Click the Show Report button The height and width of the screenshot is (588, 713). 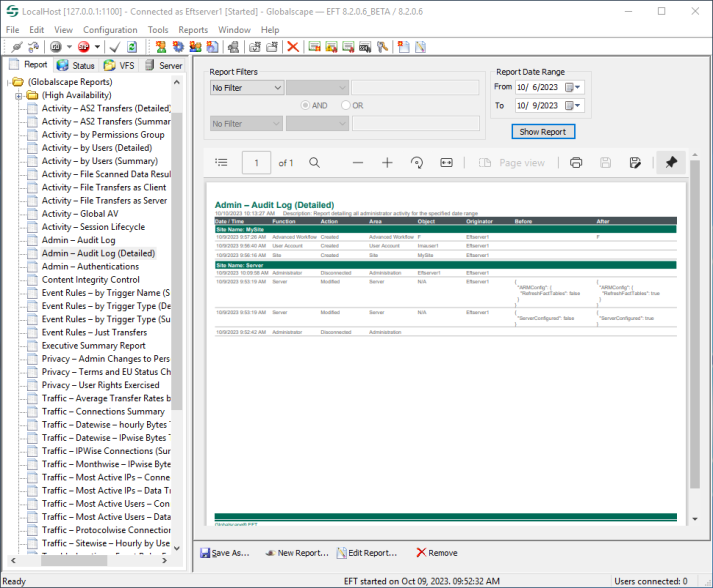pyautogui.click(x=542, y=131)
